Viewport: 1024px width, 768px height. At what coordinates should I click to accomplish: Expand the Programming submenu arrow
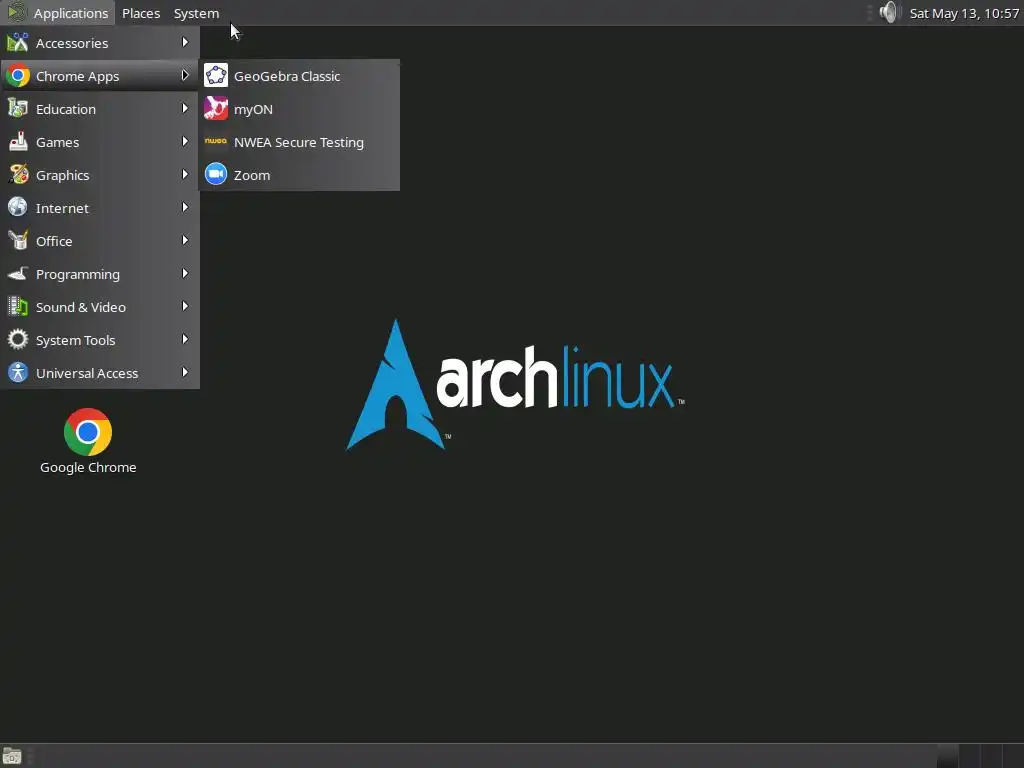pos(185,274)
